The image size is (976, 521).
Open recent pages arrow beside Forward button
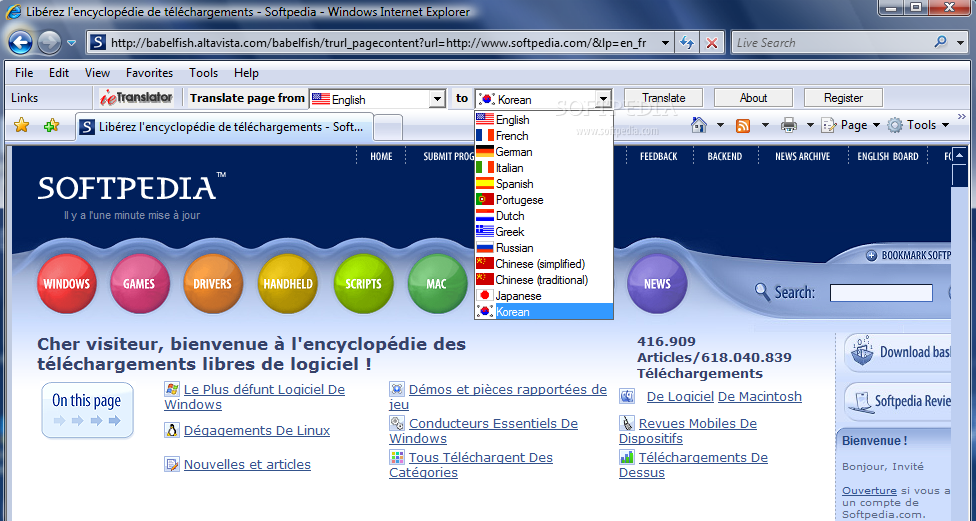71,43
